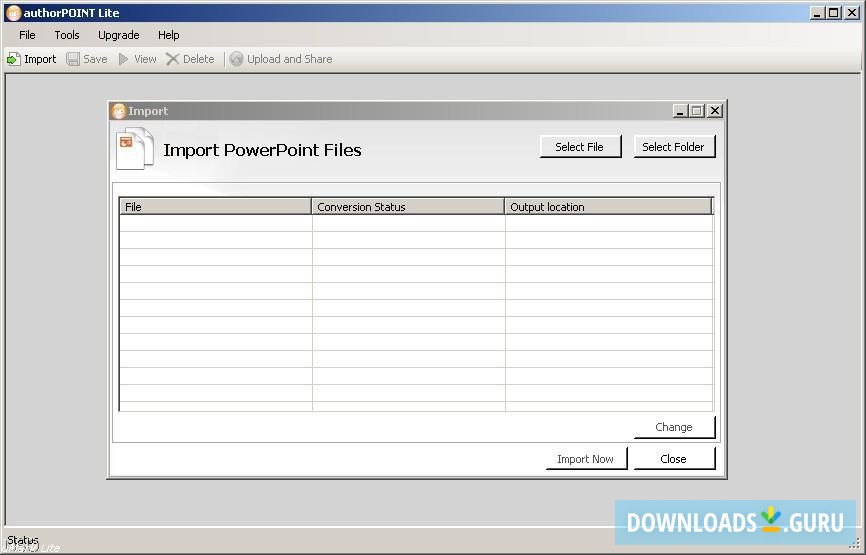The height and width of the screenshot is (555, 866).
Task: Maximize the authorPOINT Lite main window
Action: point(834,13)
